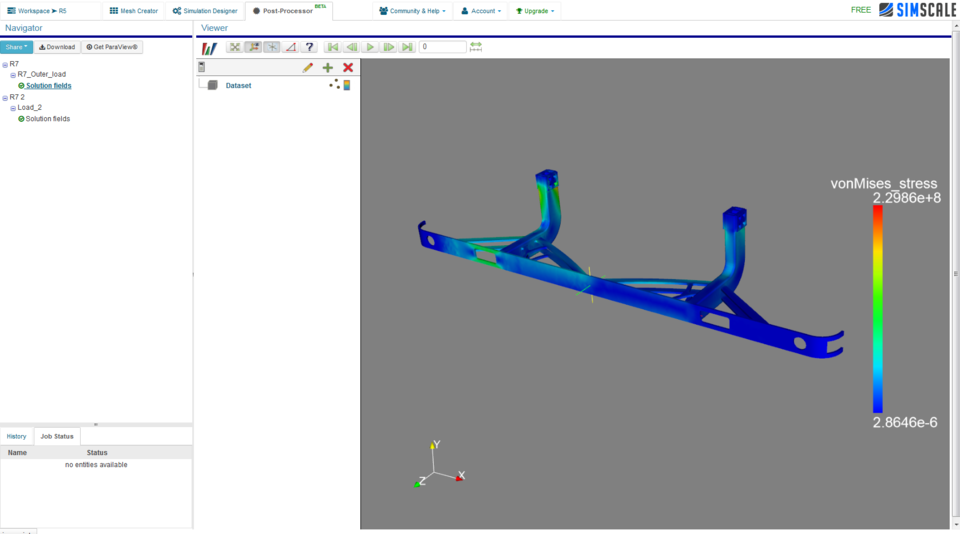Screen dimensions: 960x534
Task: Select Solution fields under Load_2
Action: [x=48, y=119]
